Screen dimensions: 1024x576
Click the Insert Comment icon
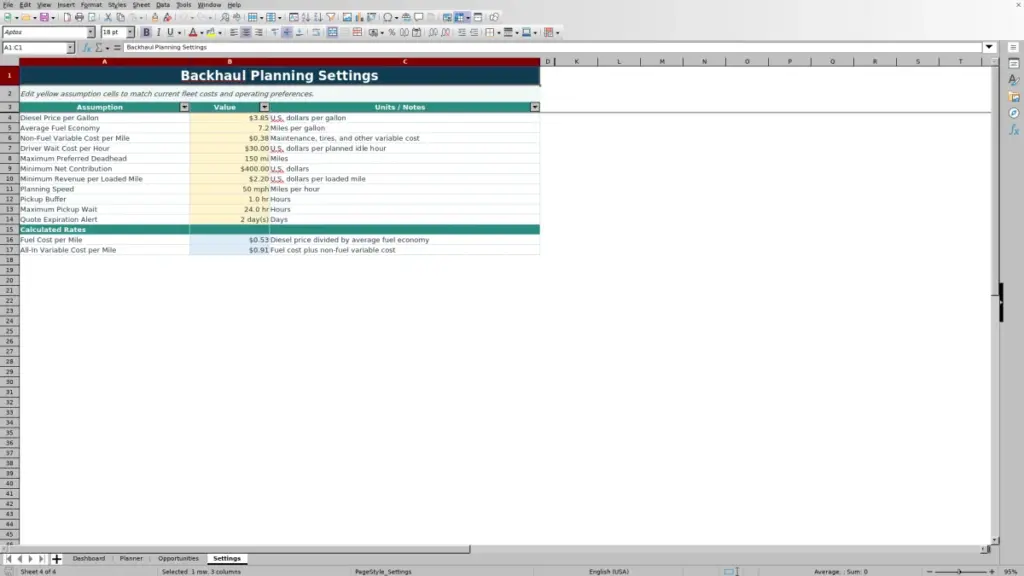point(419,17)
